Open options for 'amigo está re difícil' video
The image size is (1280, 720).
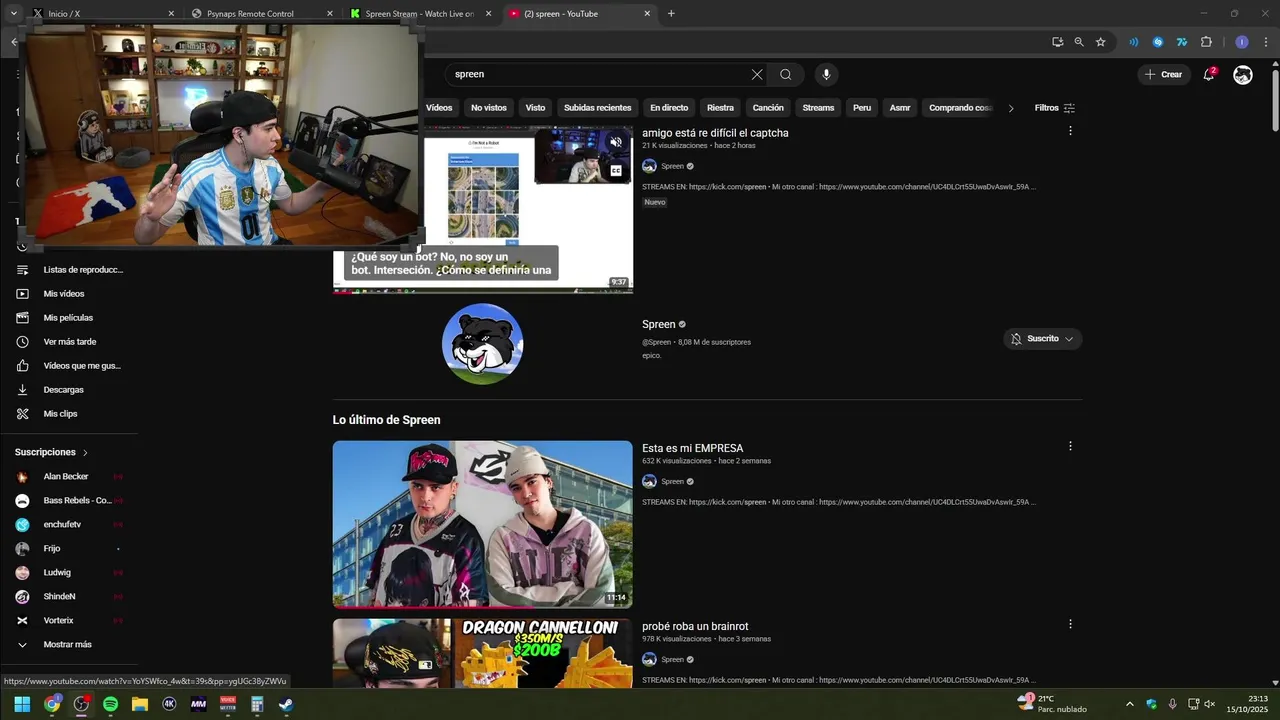click(1070, 131)
